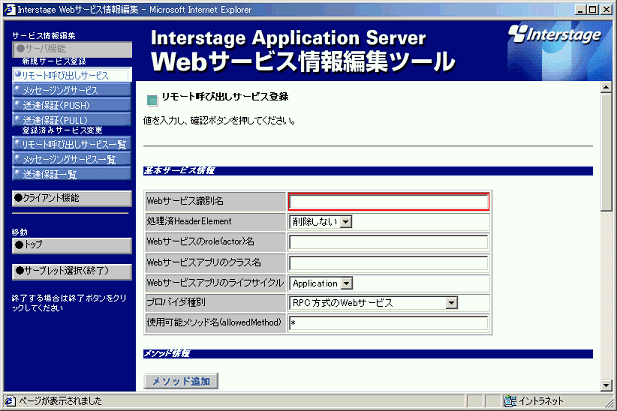Open the プロバイダ種別 dropdown
This screenshot has width=617, height=411.
click(x=373, y=303)
